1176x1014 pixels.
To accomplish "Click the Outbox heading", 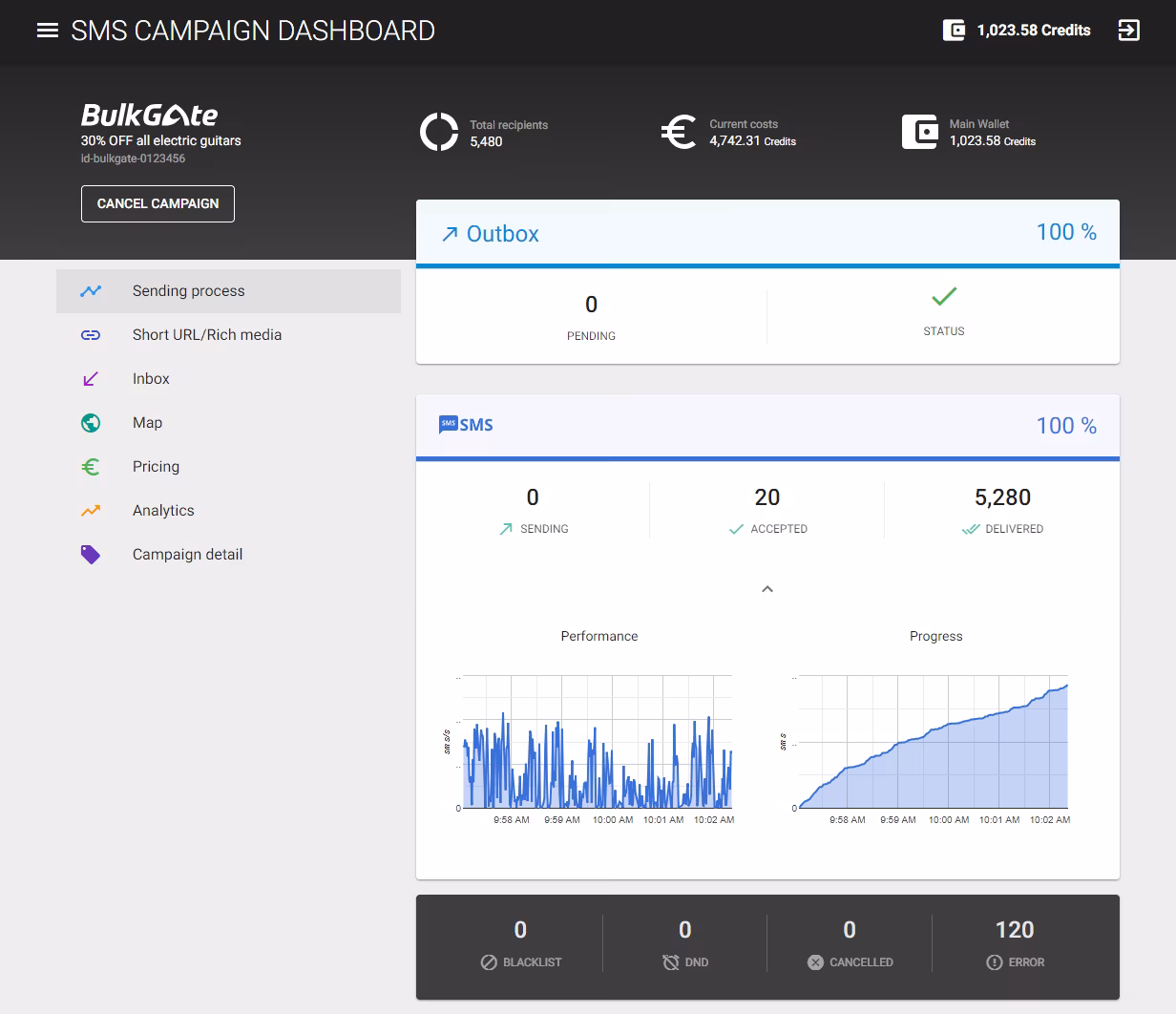I will pos(502,234).
